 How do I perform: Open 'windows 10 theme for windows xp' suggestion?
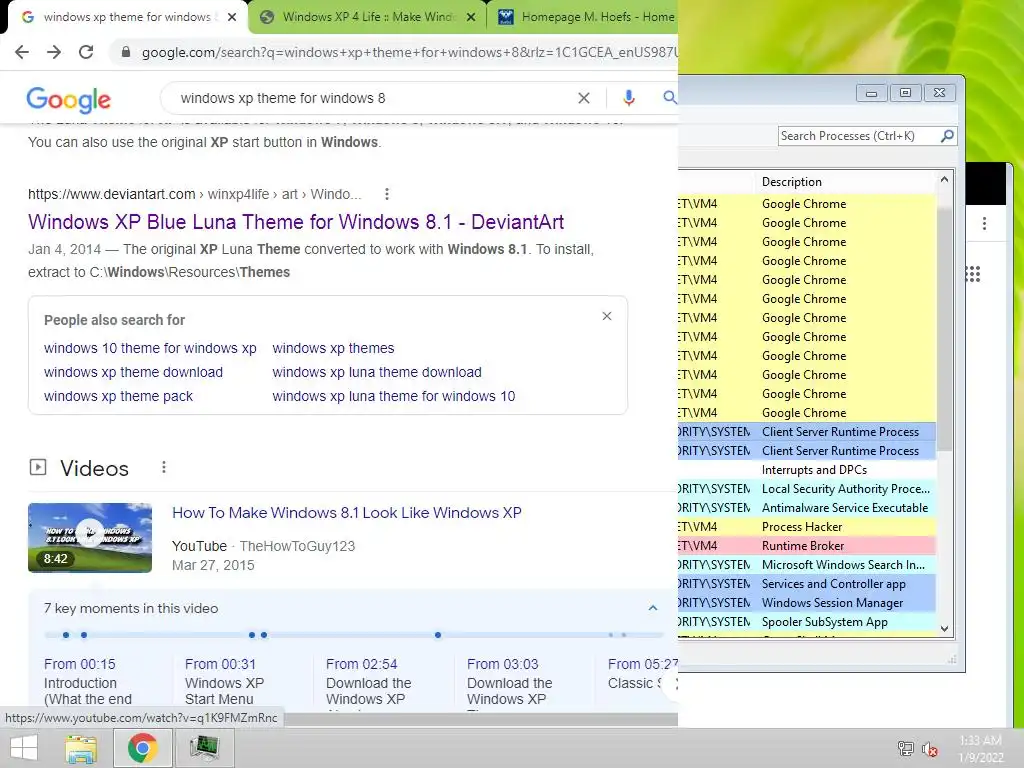coord(150,348)
